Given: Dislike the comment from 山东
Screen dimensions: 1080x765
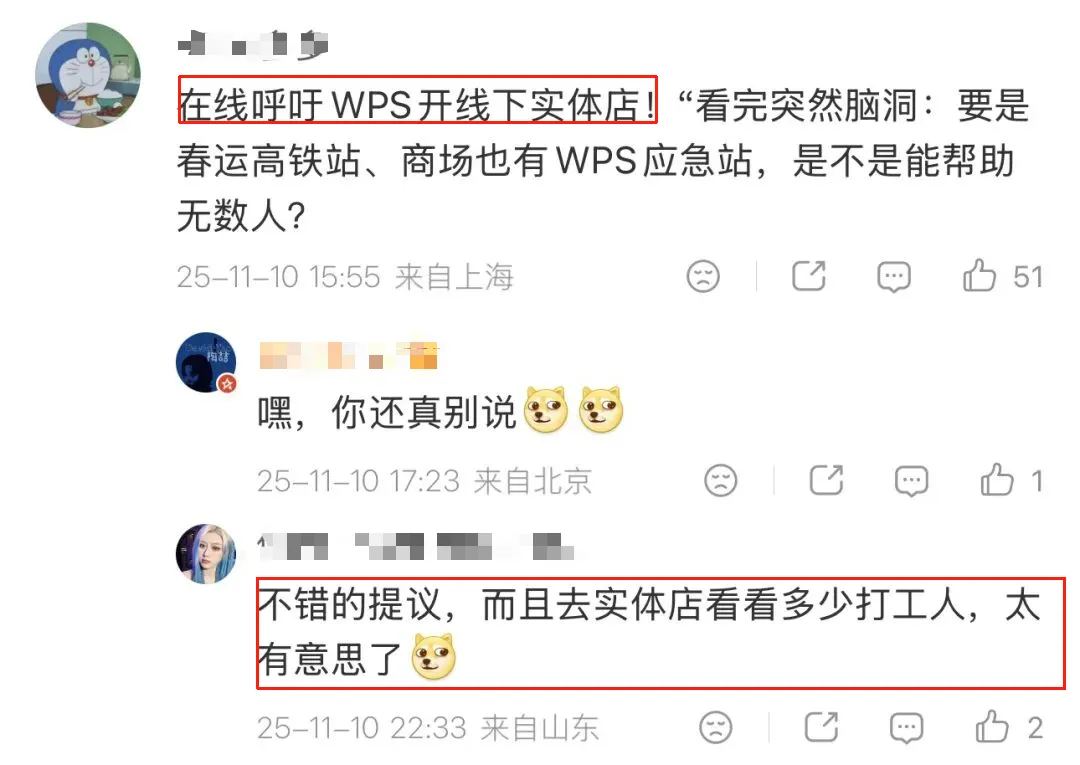Looking at the screenshot, I should point(716,727).
